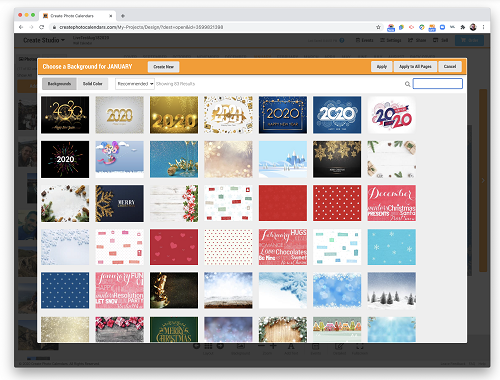Image resolution: width=500 pixels, height=380 pixels.
Task: Pick light blue snowflakes background
Action: pos(392,247)
